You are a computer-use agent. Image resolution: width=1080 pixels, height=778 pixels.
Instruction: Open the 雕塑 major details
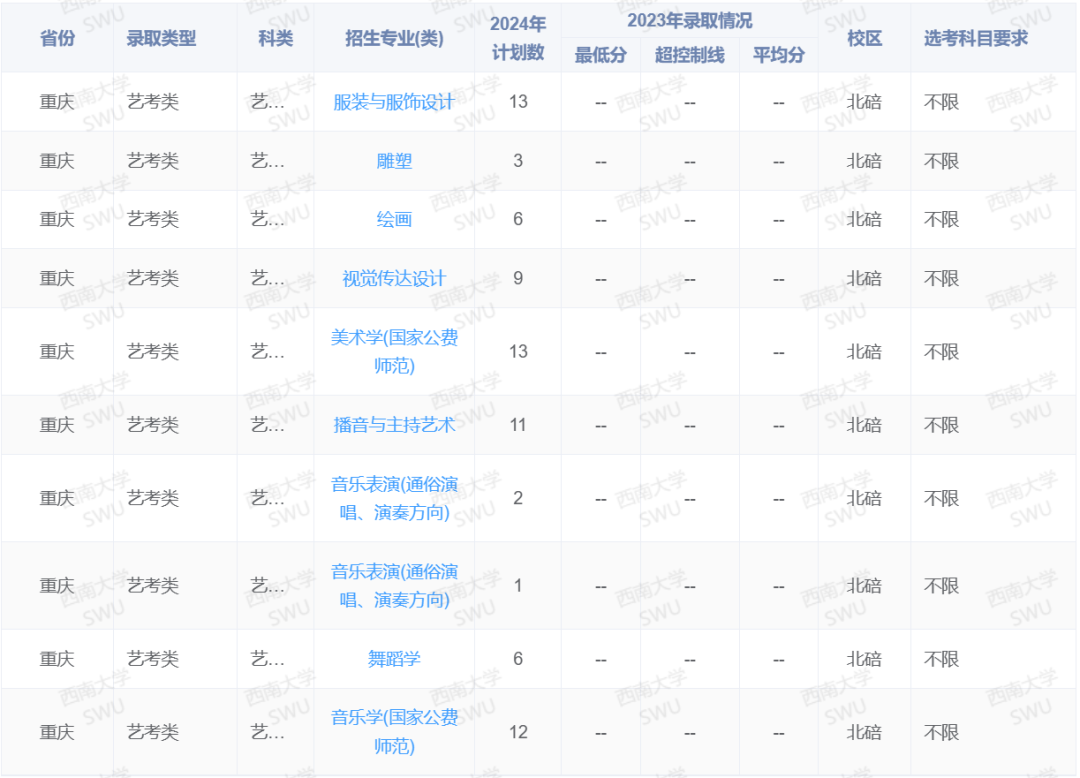tap(394, 161)
